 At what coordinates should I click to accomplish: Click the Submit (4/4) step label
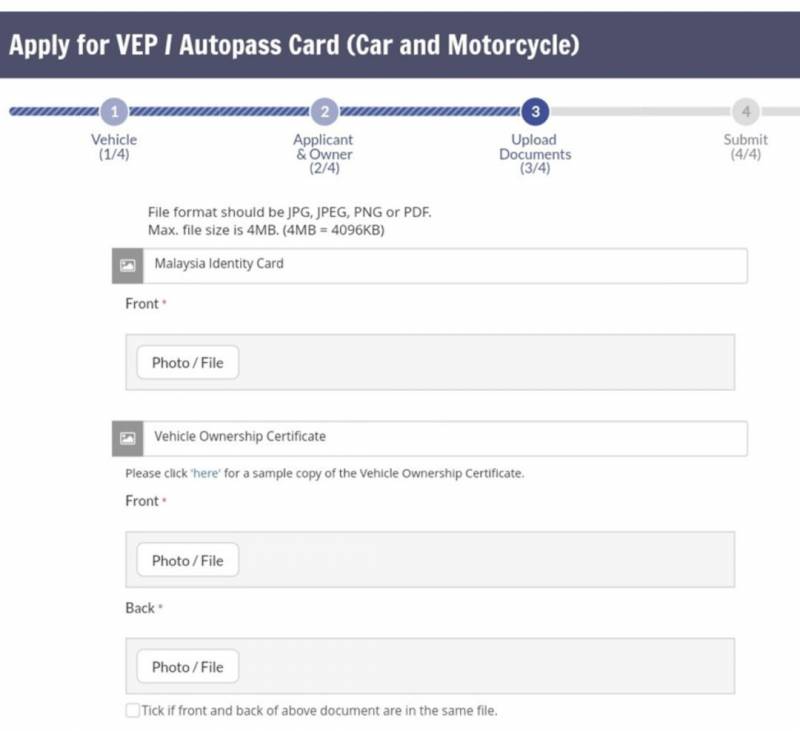[745, 147]
